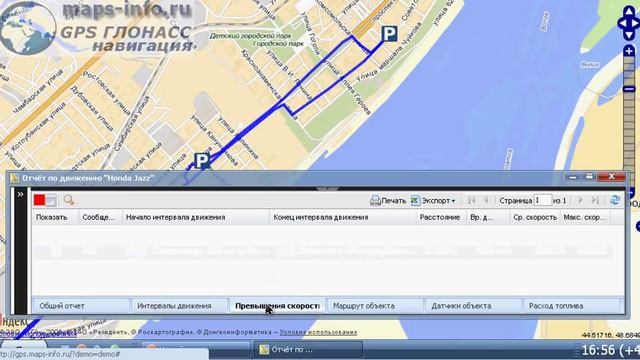Click the report window title bar icon
Viewport: 640px width, 360px height.
[15, 178]
